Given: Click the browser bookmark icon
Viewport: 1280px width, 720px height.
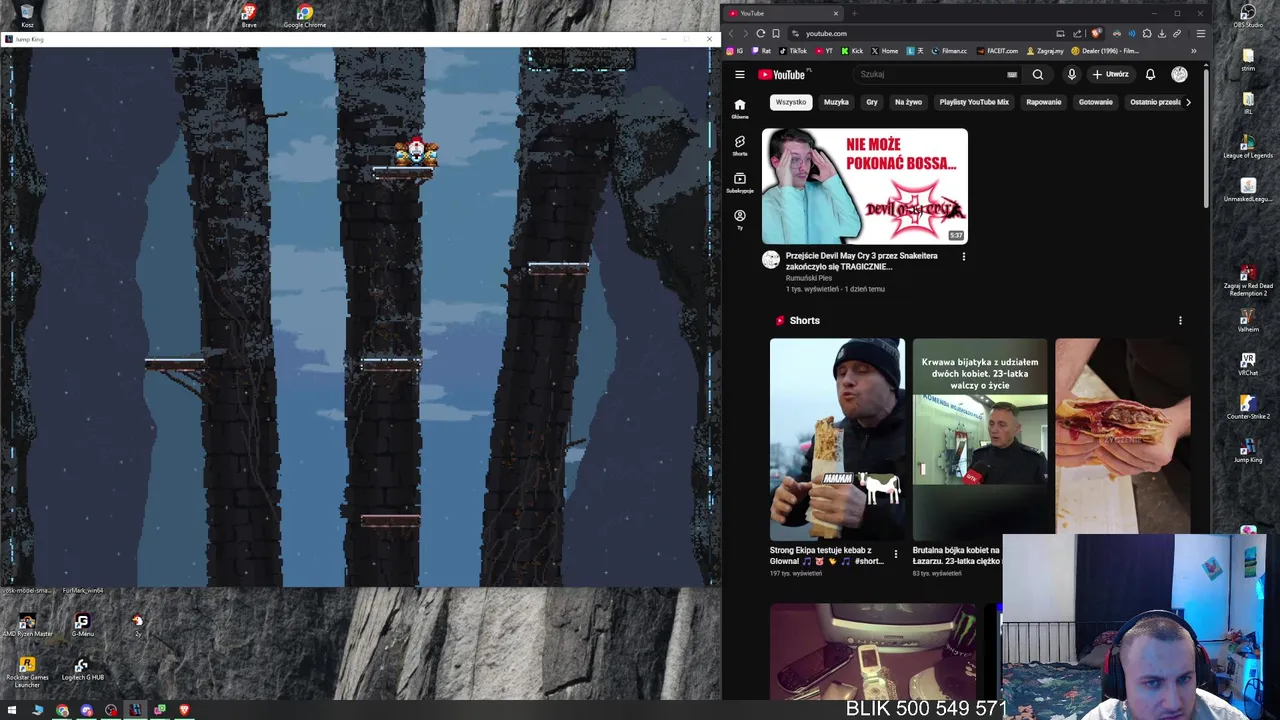Looking at the screenshot, I should point(776,33).
